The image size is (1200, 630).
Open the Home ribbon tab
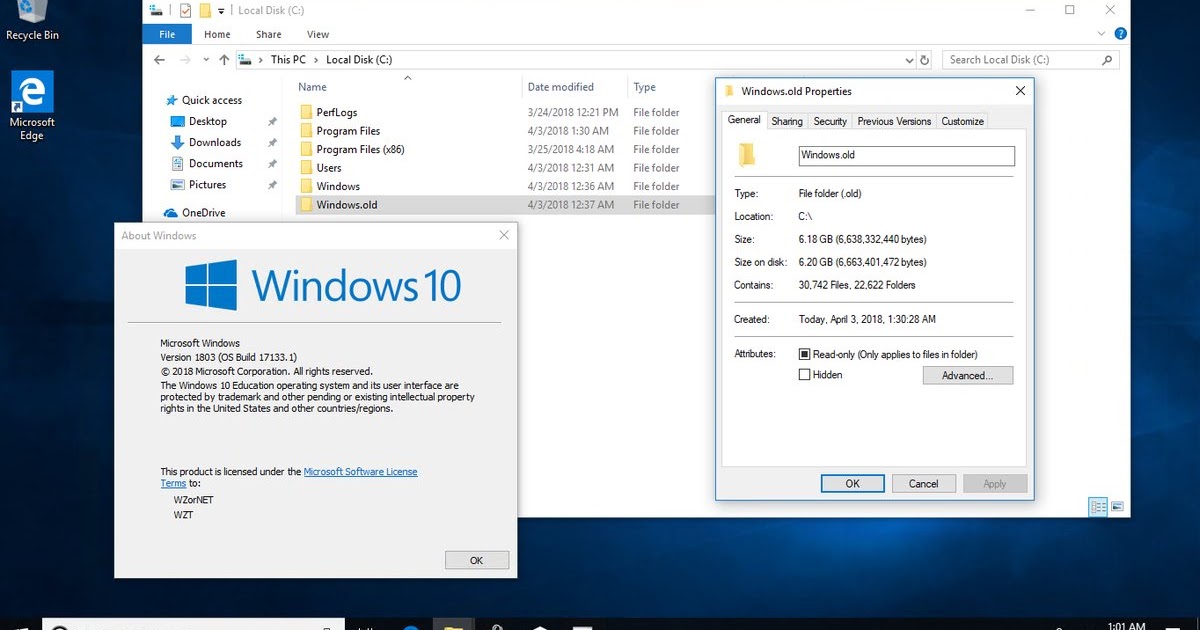[217, 34]
